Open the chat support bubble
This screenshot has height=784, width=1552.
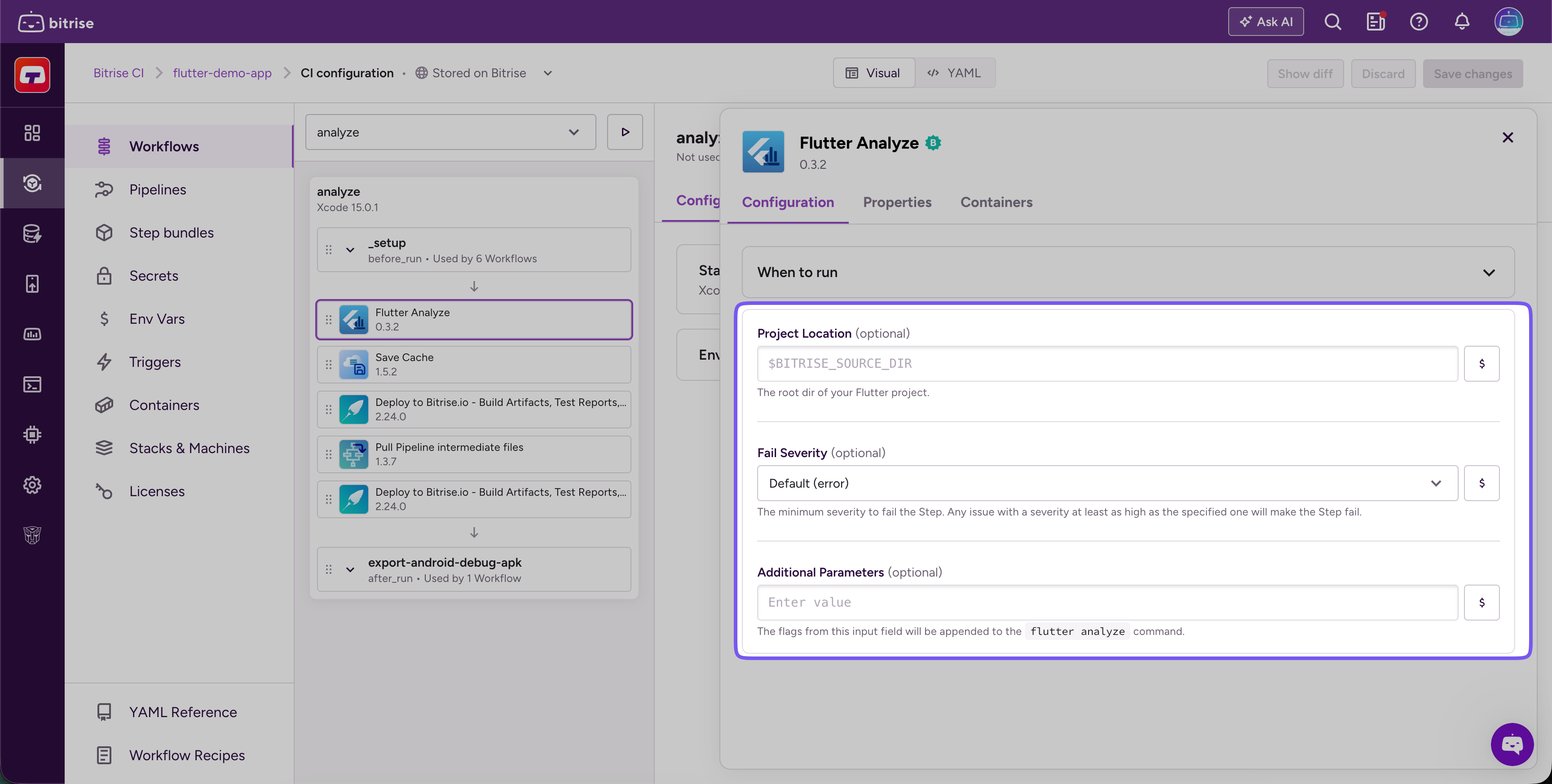point(1512,744)
